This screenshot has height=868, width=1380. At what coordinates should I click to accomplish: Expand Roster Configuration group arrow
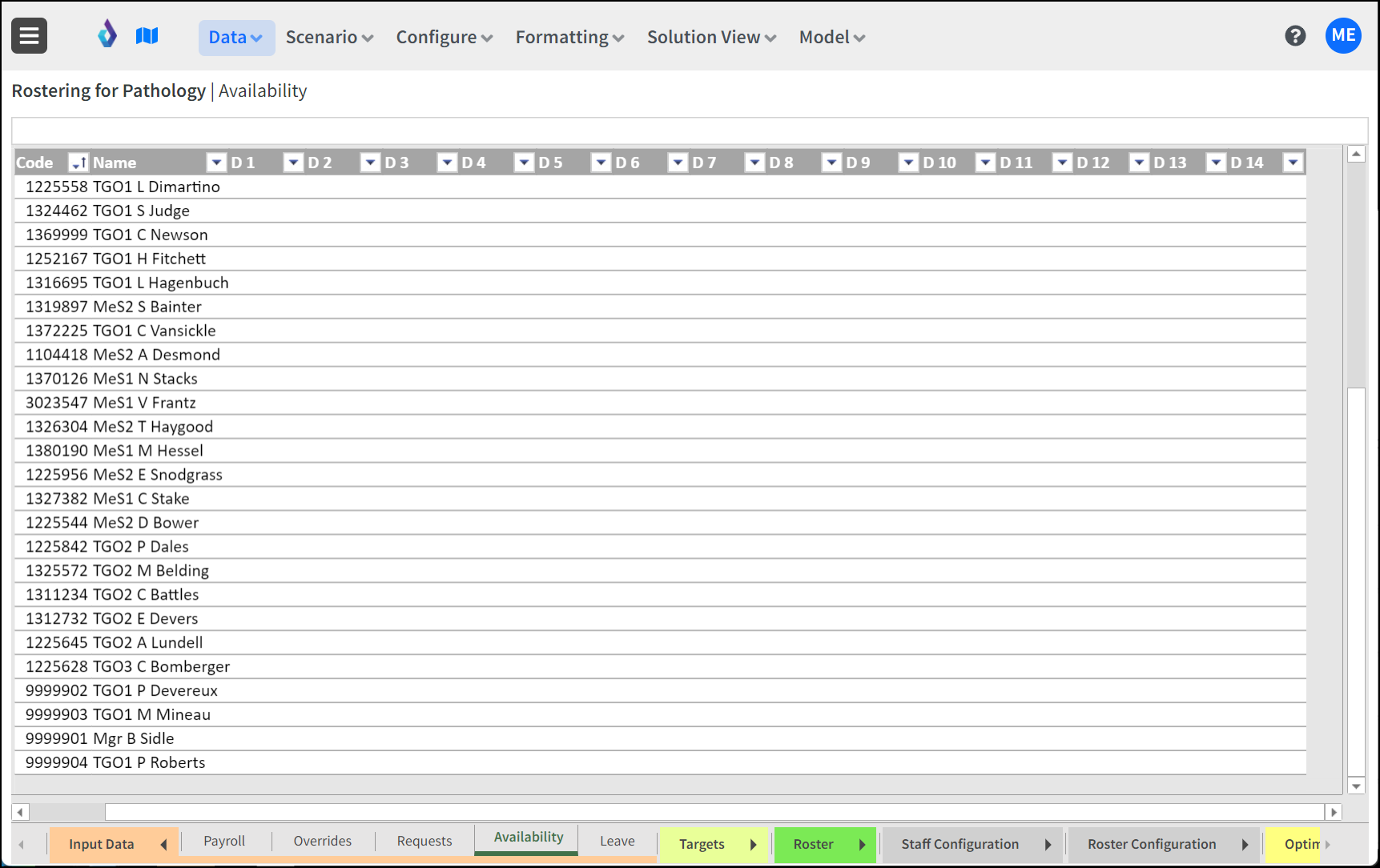point(1245,845)
